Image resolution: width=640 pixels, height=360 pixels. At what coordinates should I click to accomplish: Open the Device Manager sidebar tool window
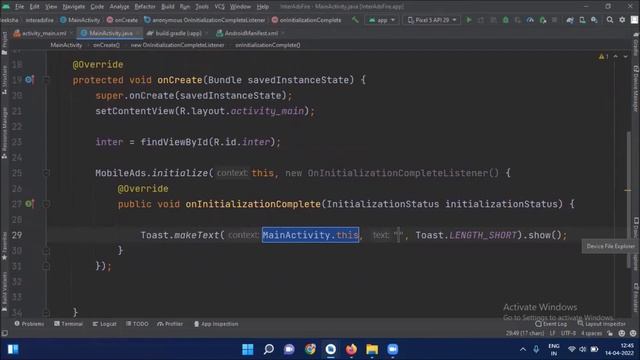point(636,89)
